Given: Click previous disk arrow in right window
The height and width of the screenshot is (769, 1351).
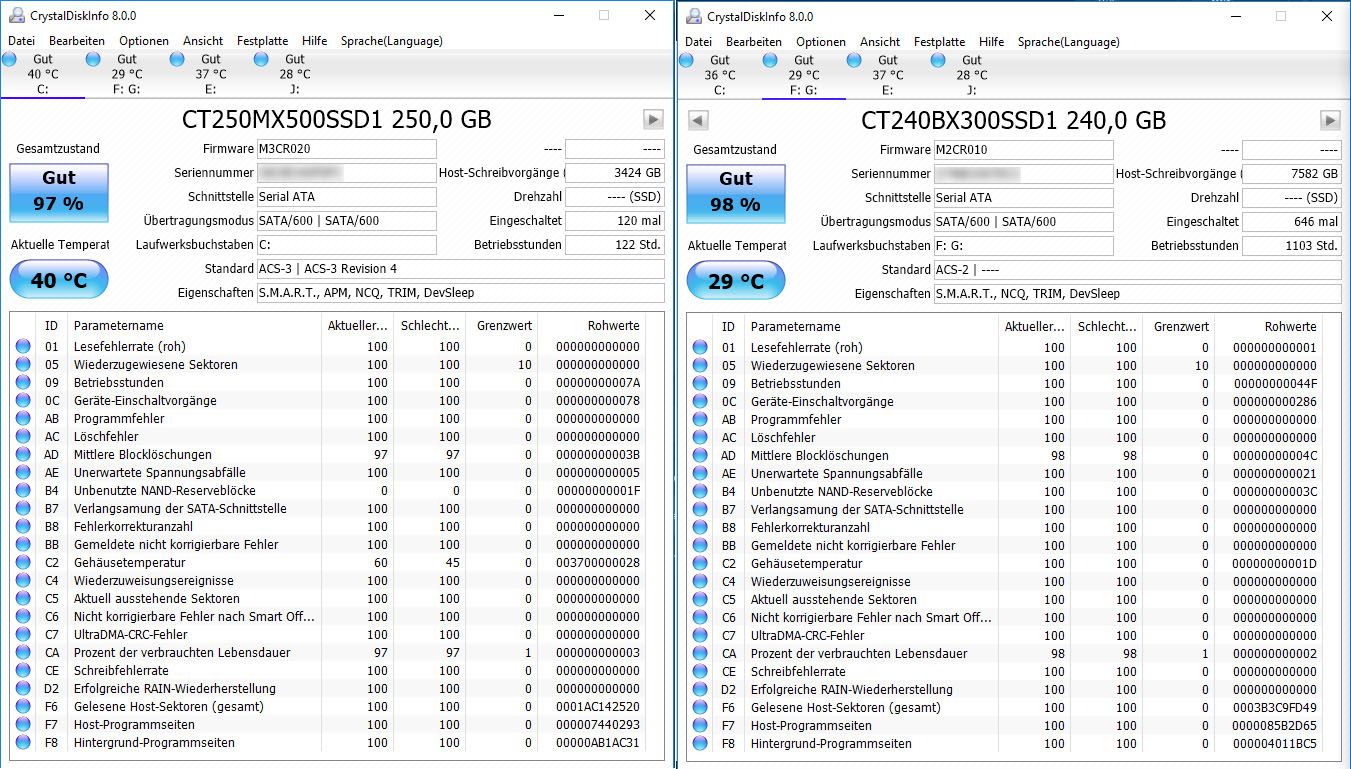Looking at the screenshot, I should pos(699,121).
